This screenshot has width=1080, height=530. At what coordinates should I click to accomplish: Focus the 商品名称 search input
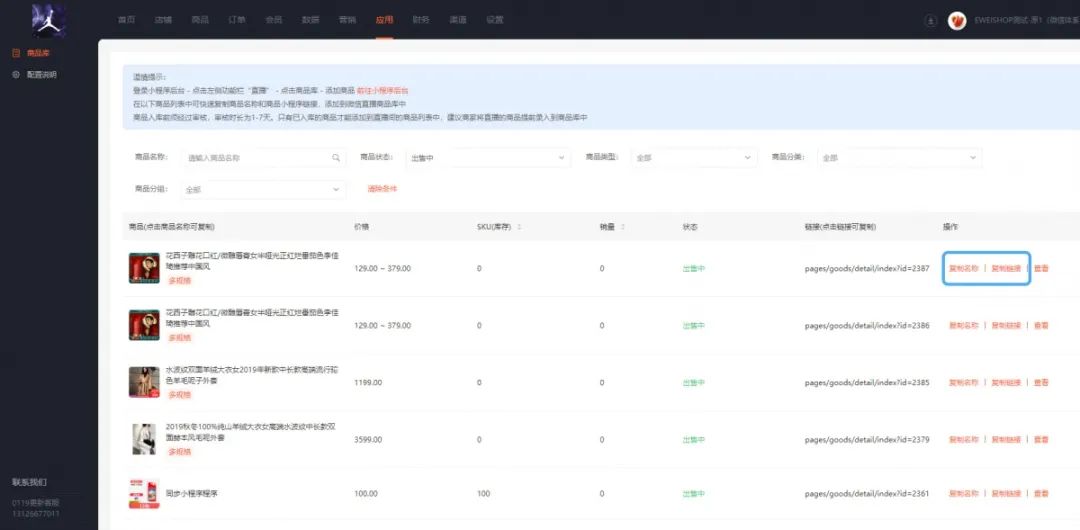[264, 158]
